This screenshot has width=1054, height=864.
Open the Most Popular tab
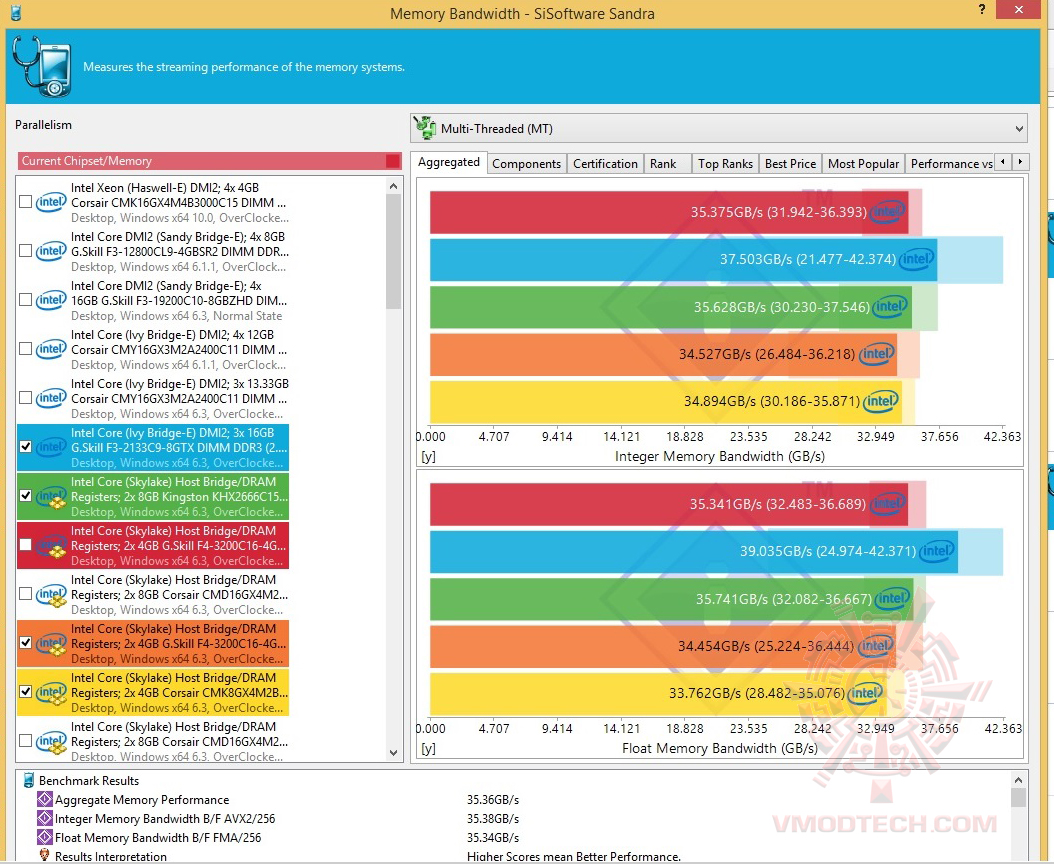coord(863,164)
